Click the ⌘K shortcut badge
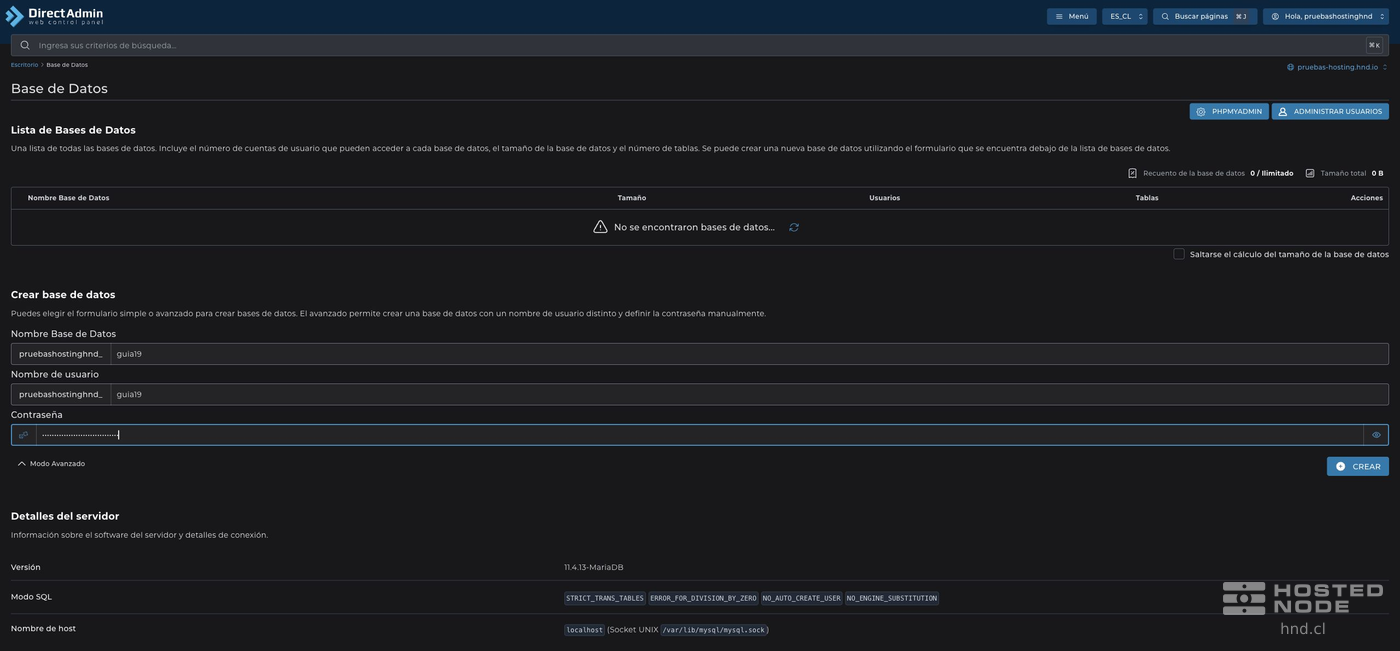The height and width of the screenshot is (651, 1400). click(x=1375, y=45)
